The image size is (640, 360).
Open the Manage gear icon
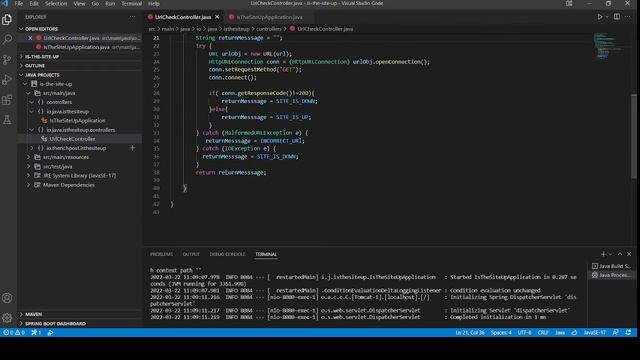(7, 318)
